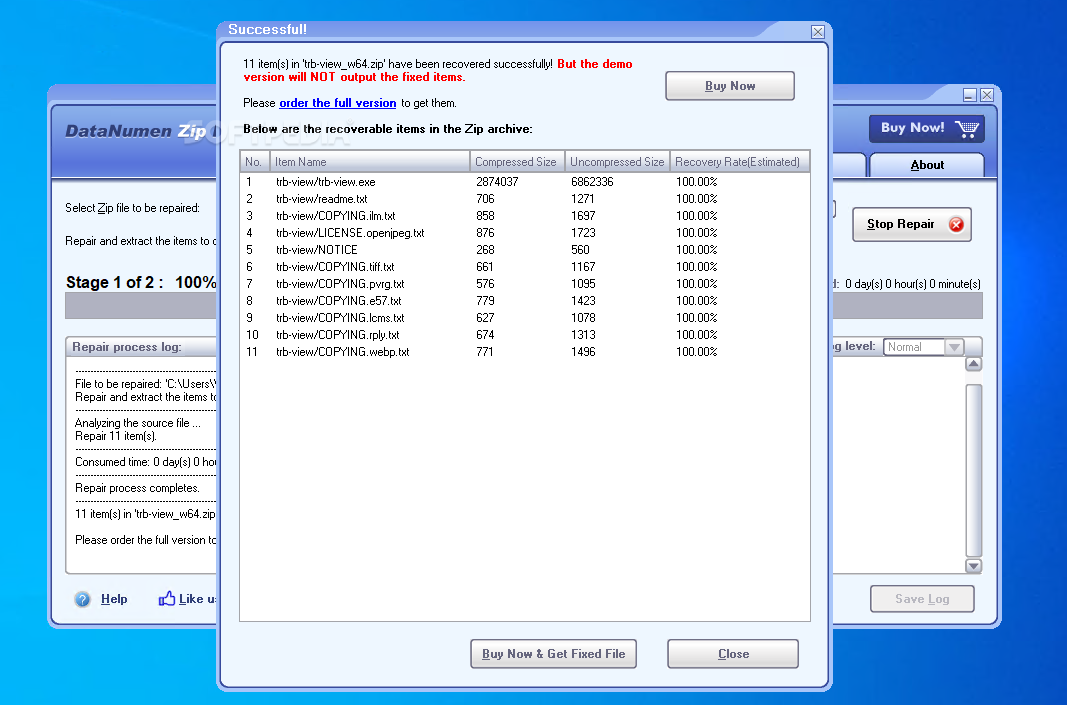Click log line 'Analyzing the source file ...'
Viewport: 1067px width, 705px height.
[x=137, y=423]
